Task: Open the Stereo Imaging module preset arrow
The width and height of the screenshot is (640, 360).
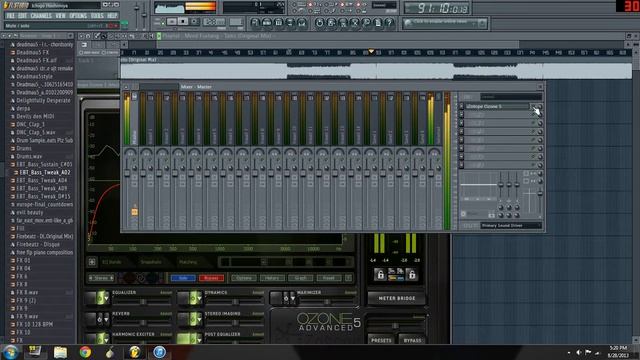Action: pos(199,320)
